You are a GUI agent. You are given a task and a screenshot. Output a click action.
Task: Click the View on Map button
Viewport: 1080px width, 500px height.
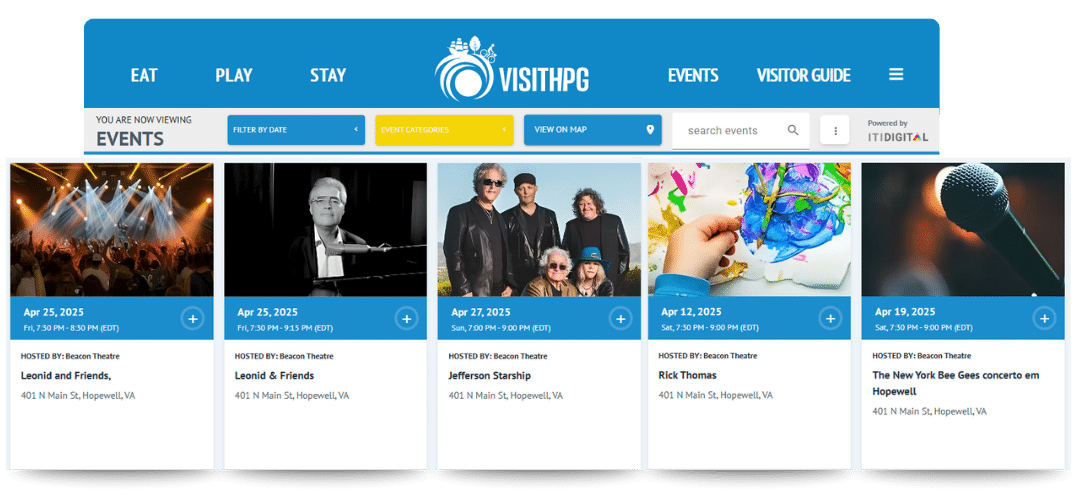coord(592,129)
